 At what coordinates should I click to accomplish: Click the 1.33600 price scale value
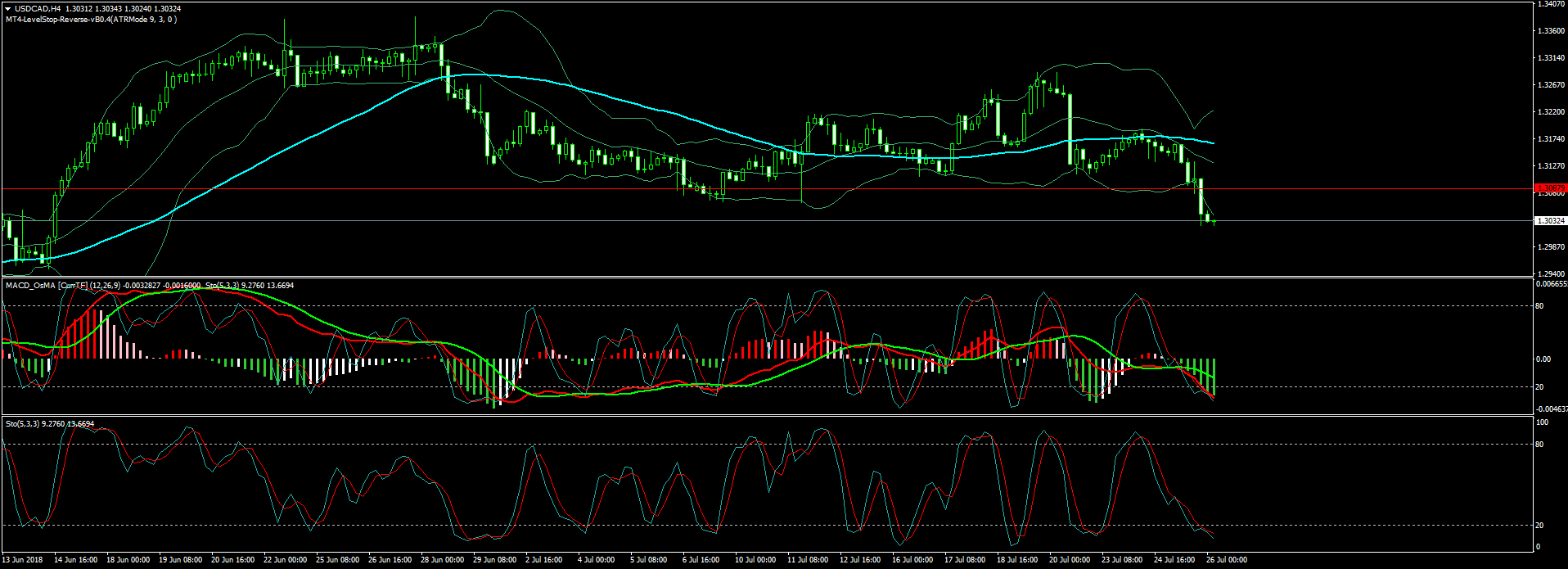[x=1552, y=31]
